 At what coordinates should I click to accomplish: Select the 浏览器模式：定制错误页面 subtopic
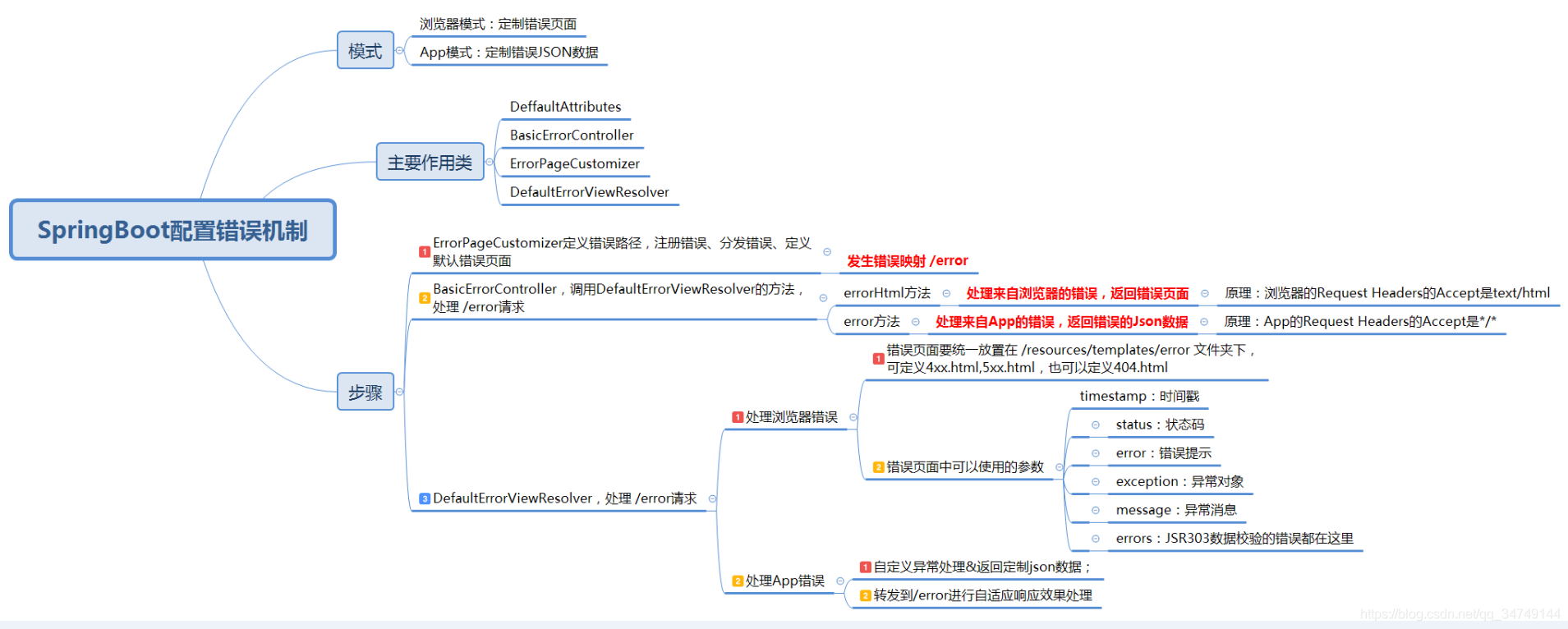(498, 25)
